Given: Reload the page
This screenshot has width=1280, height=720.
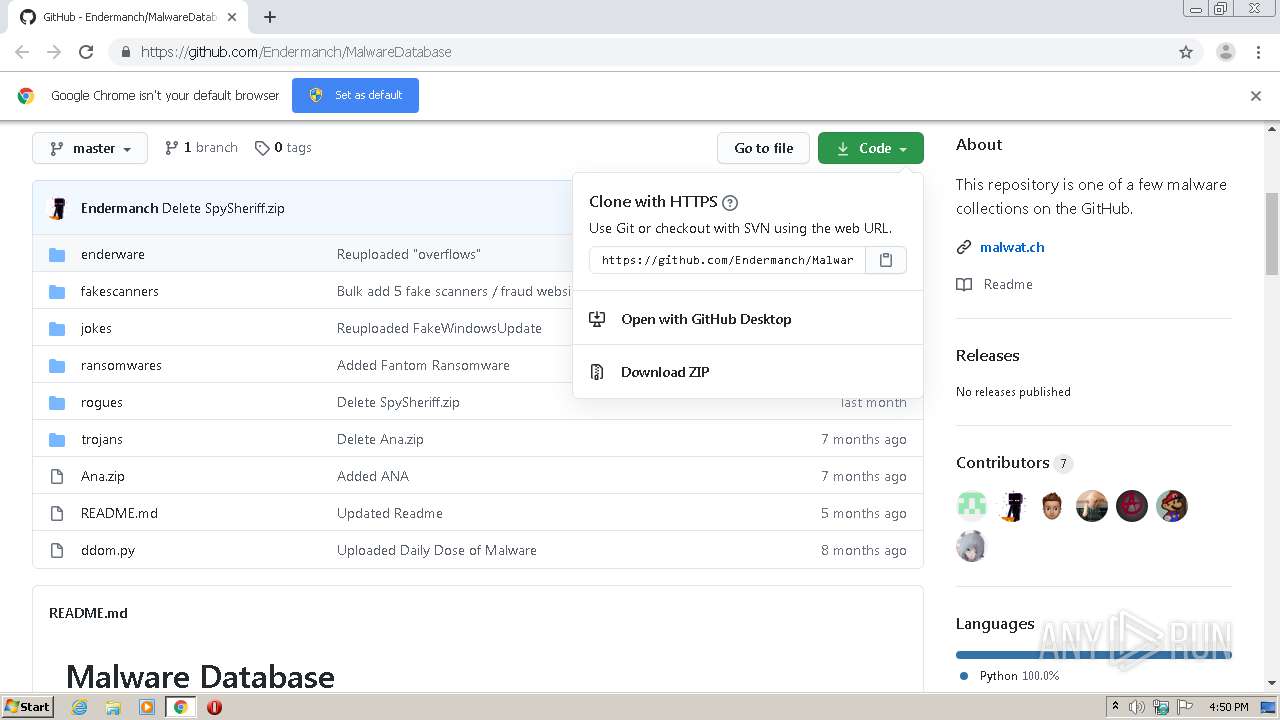Looking at the screenshot, I should 86,52.
